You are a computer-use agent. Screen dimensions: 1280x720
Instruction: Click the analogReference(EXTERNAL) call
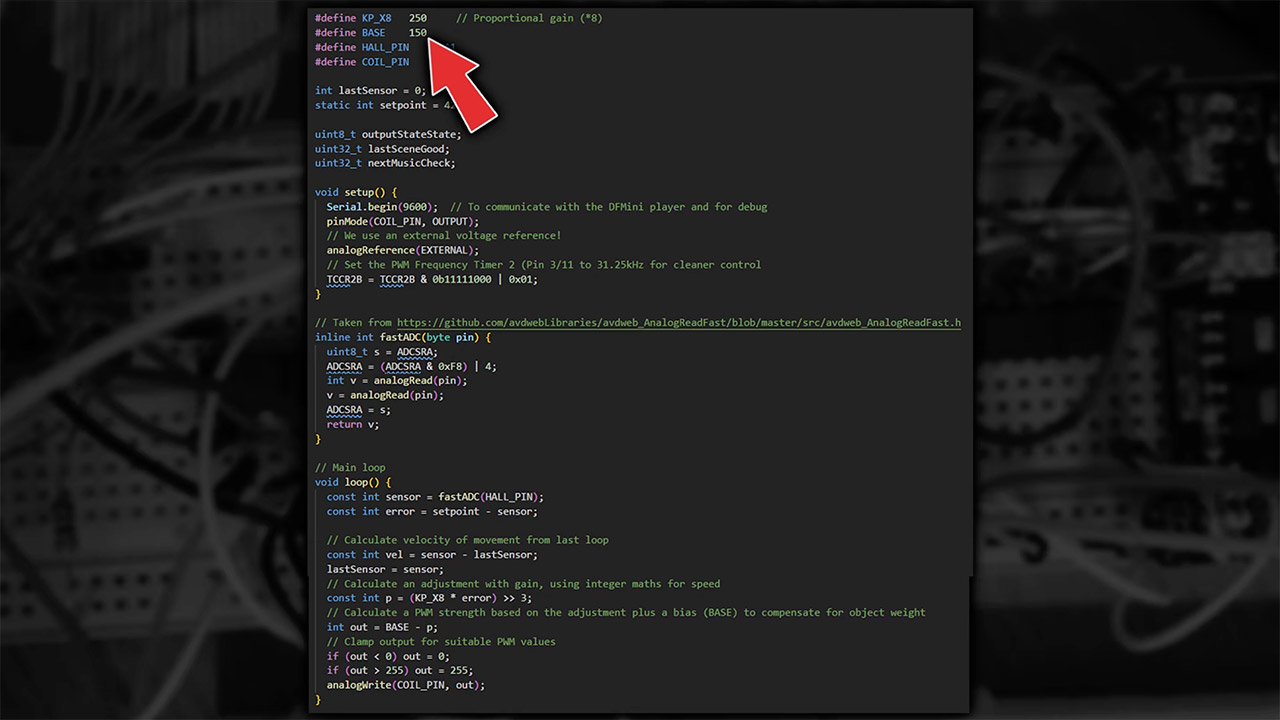(402, 250)
